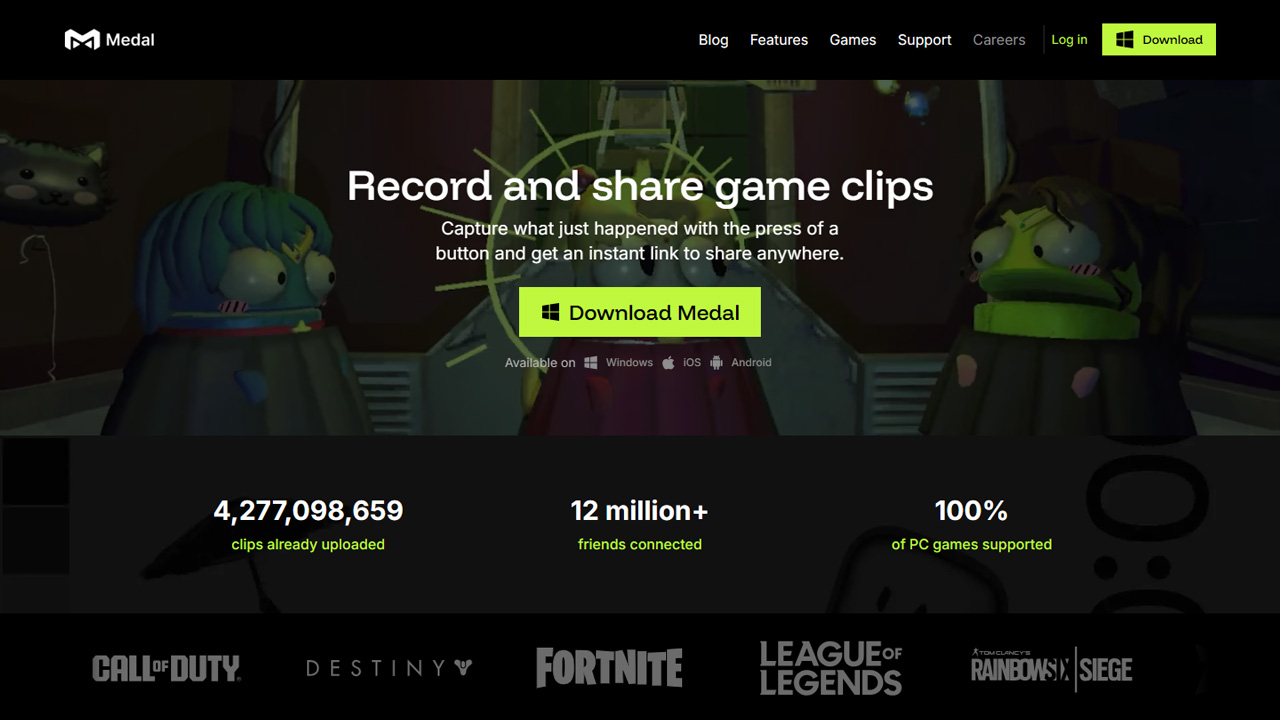The image size is (1280, 720).
Task: Select the Rainbow Six Siege logo
Action: [1052, 668]
